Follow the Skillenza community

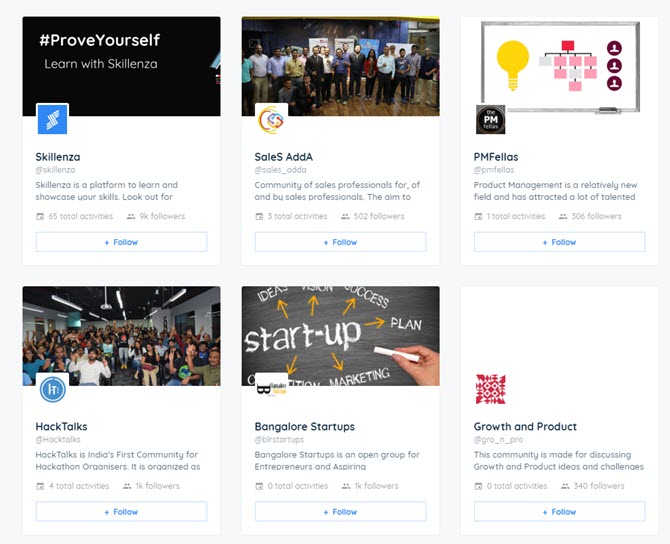[121, 242]
